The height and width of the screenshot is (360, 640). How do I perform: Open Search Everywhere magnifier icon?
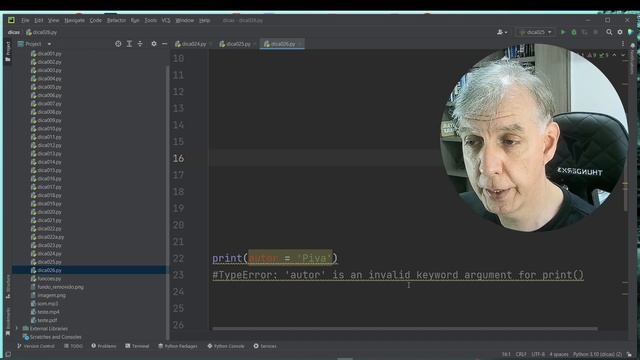click(609, 32)
